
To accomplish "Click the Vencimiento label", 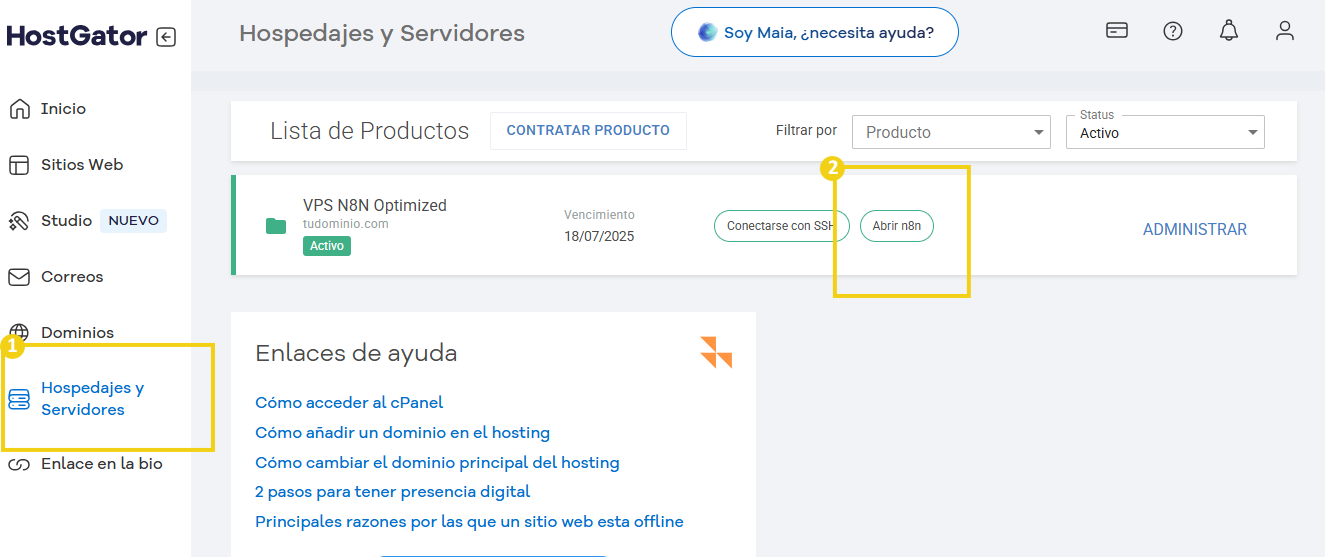I will pyautogui.click(x=599, y=215).
